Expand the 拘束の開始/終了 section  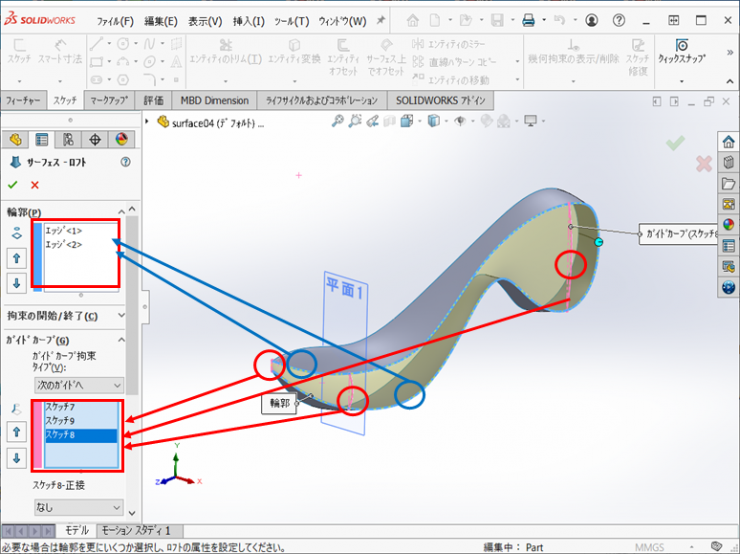pos(122,316)
